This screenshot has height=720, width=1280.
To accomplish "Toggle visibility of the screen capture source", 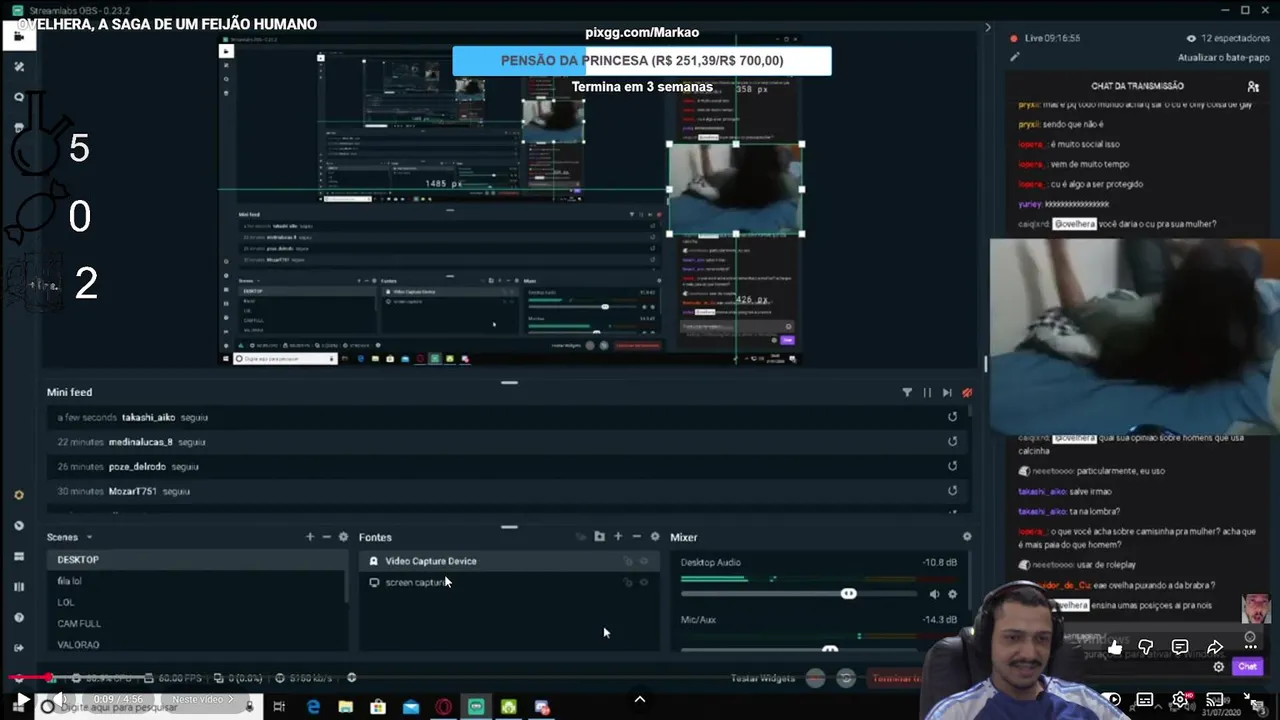I will click(644, 582).
